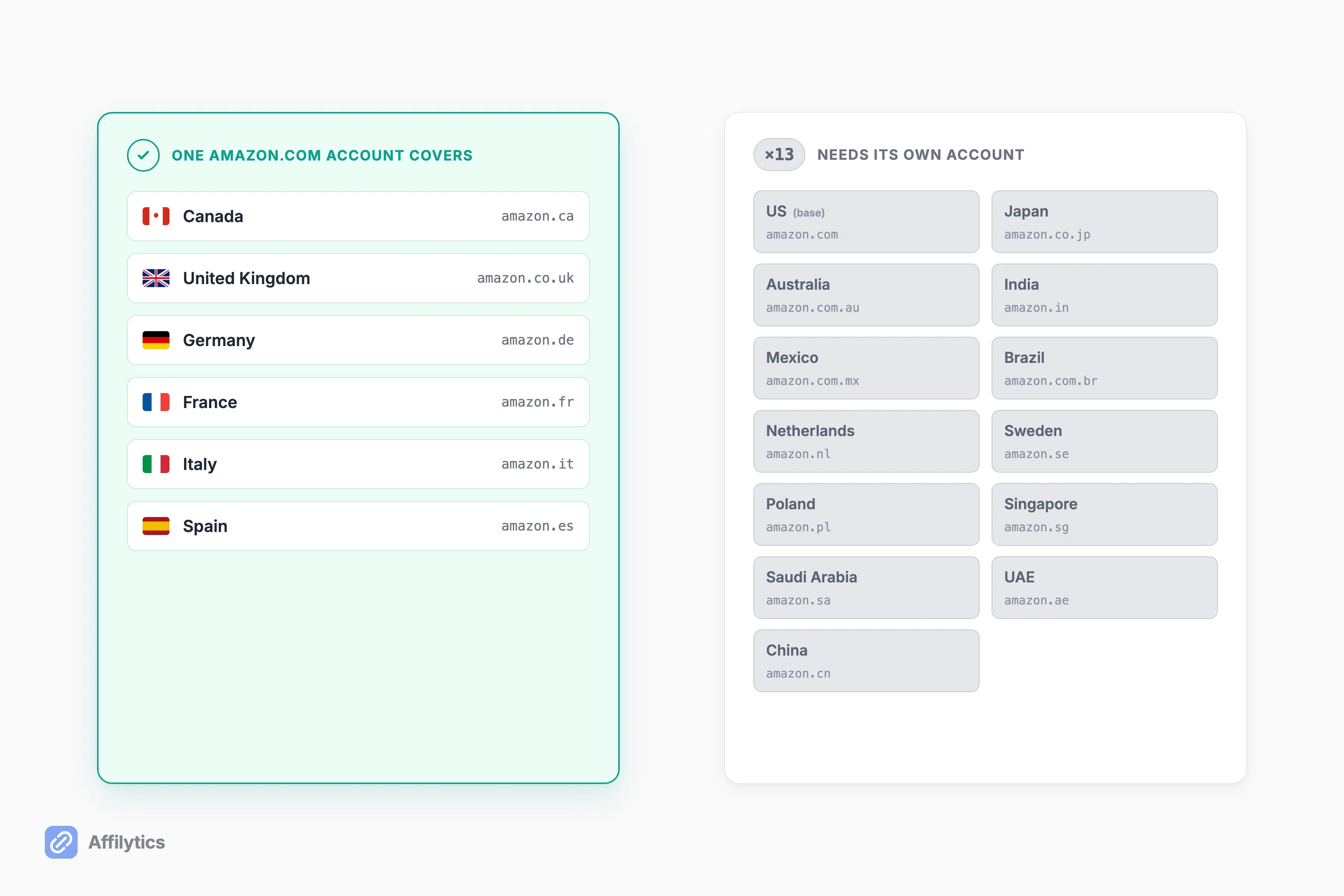
Task: Click the Canada flag icon
Action: tap(156, 216)
